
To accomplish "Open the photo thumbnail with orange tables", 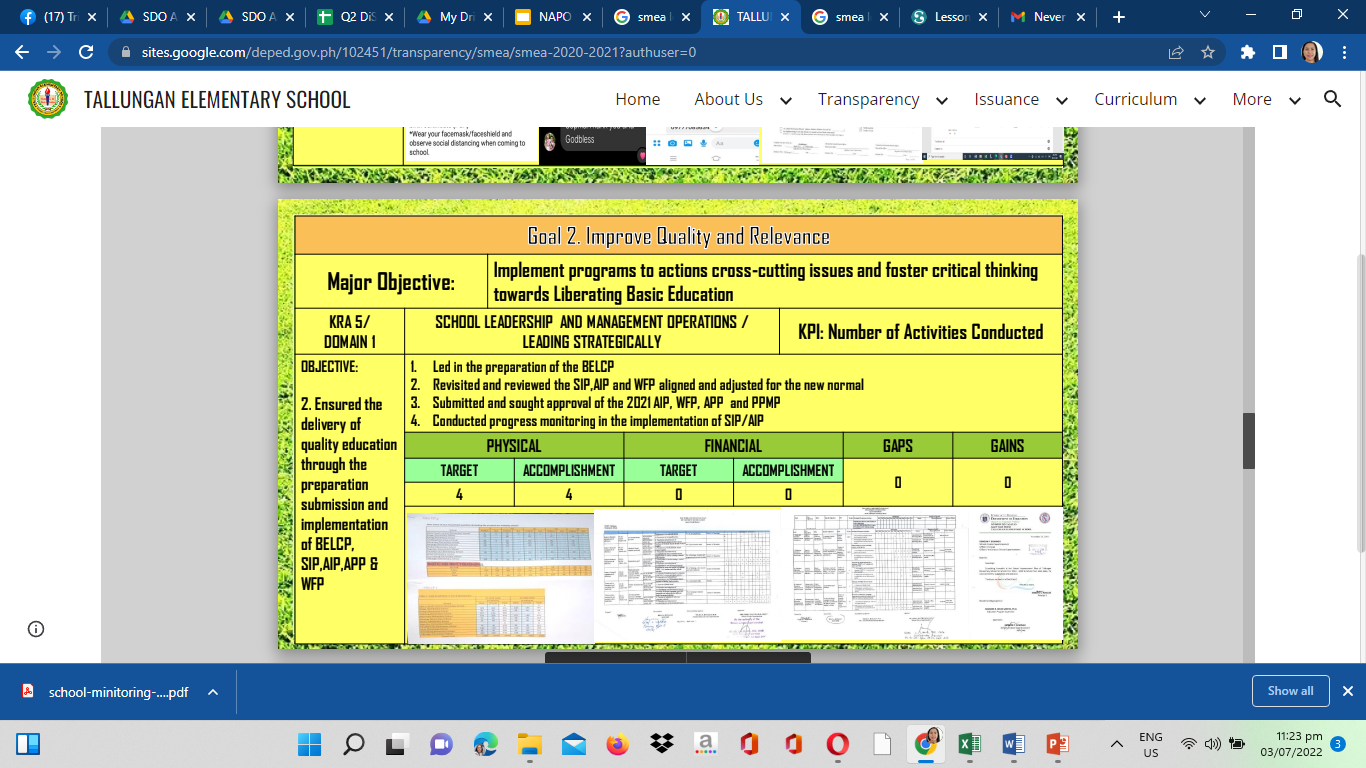I will pyautogui.click(x=500, y=577).
